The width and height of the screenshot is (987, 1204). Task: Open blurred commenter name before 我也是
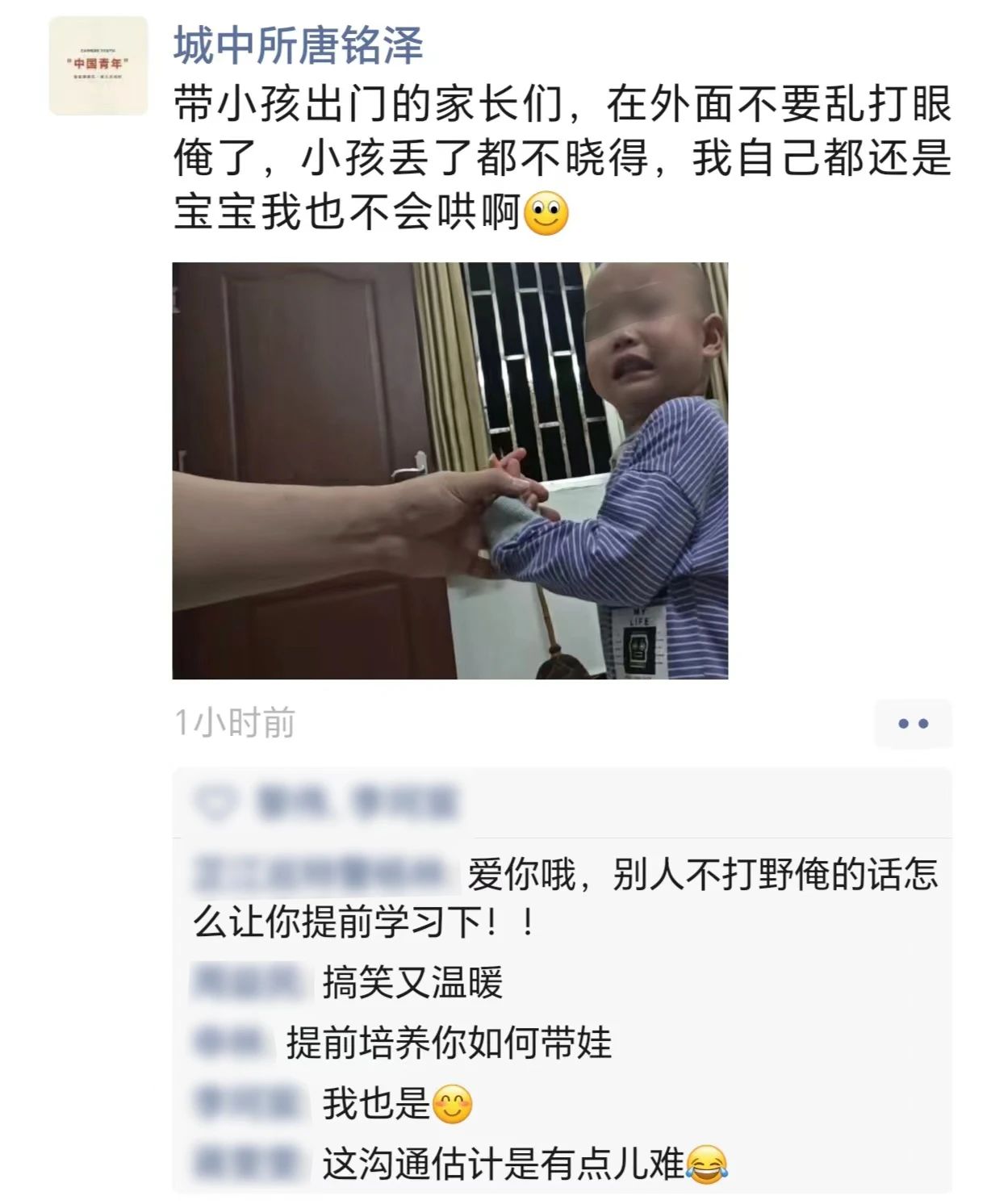pyautogui.click(x=250, y=1103)
